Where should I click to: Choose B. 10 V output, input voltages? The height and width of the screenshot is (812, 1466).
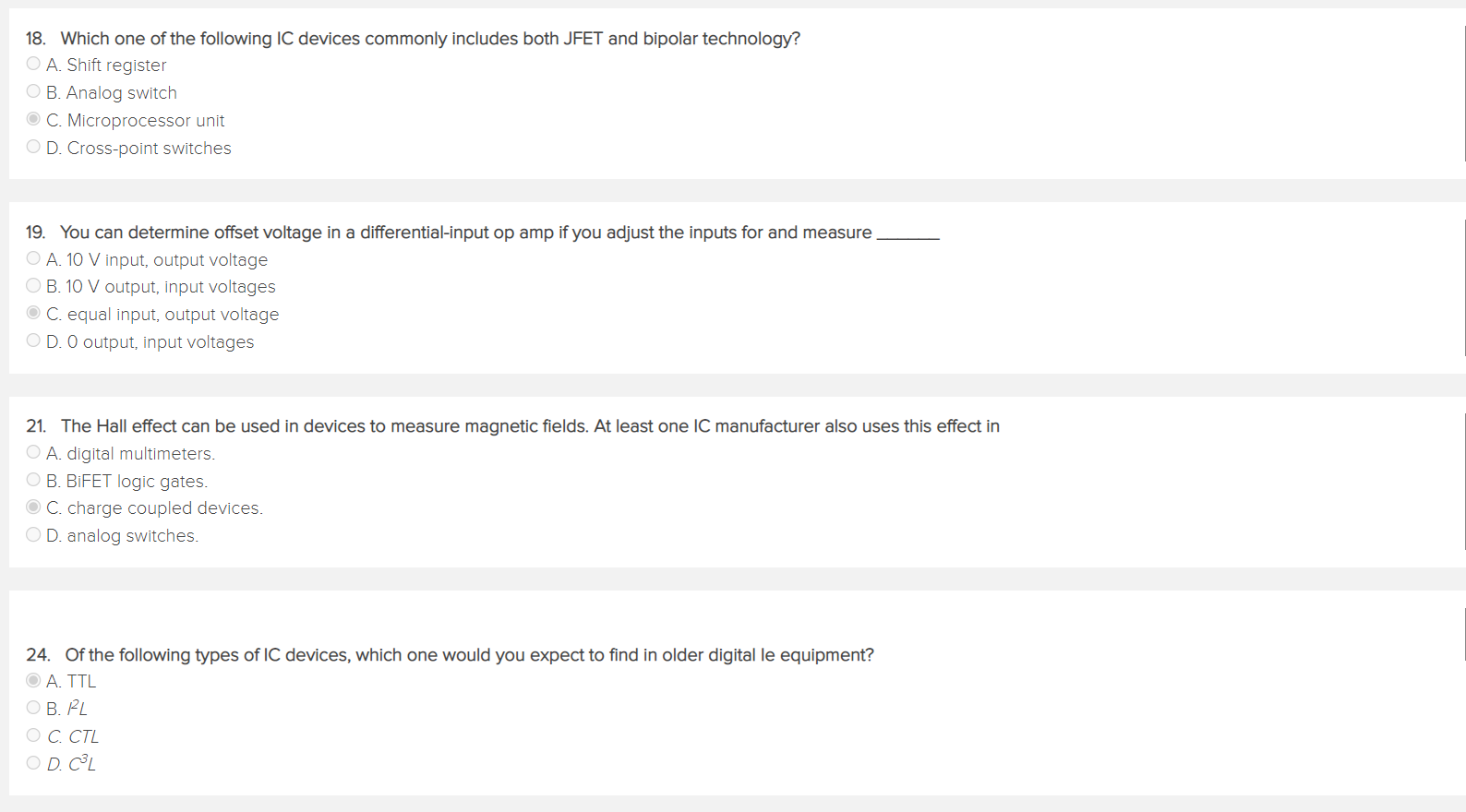33,286
